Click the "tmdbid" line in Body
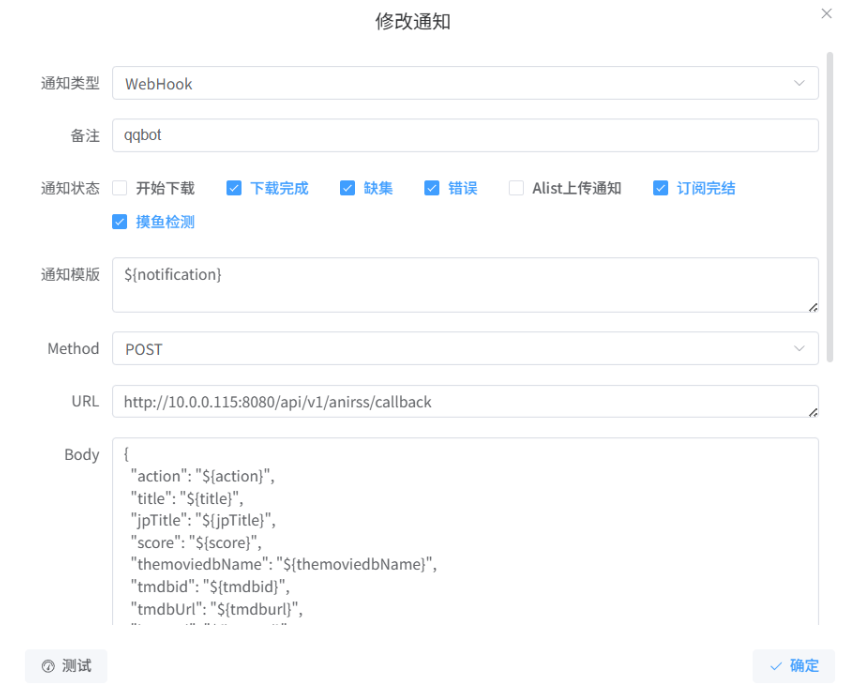 click(210, 586)
